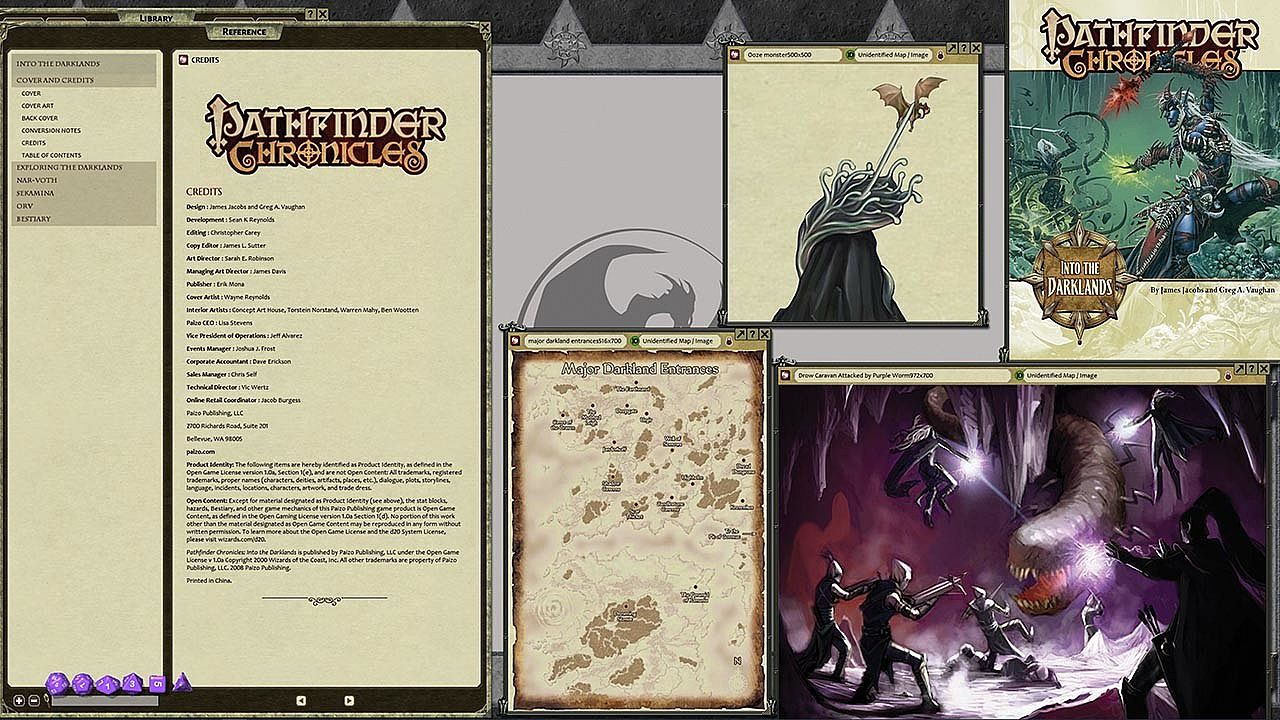Collapse the Cover and Credits chapter

click(x=85, y=80)
